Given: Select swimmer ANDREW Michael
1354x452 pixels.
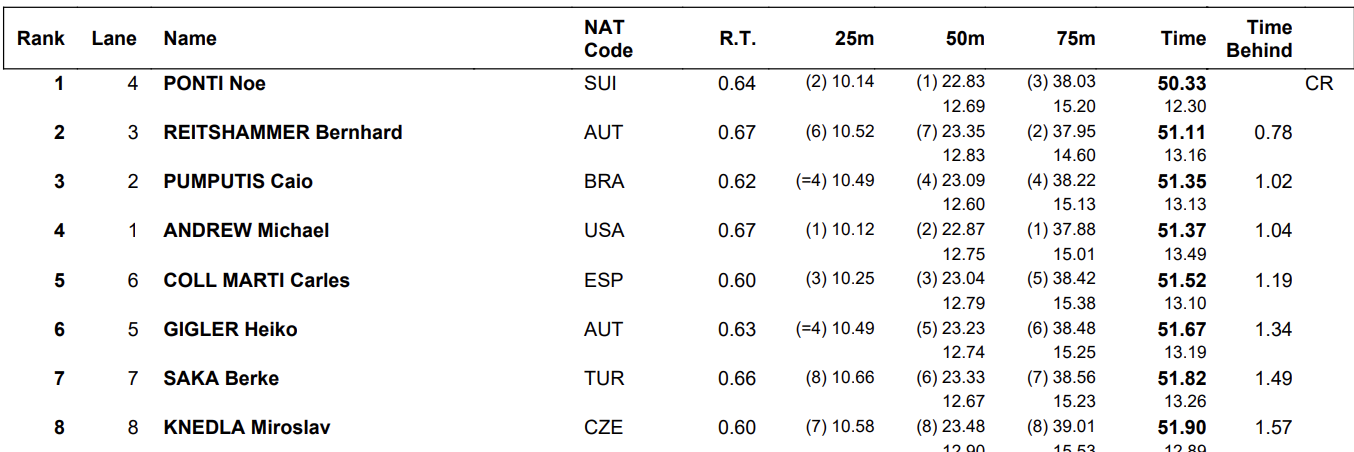Looking at the screenshot, I should (x=246, y=231).
